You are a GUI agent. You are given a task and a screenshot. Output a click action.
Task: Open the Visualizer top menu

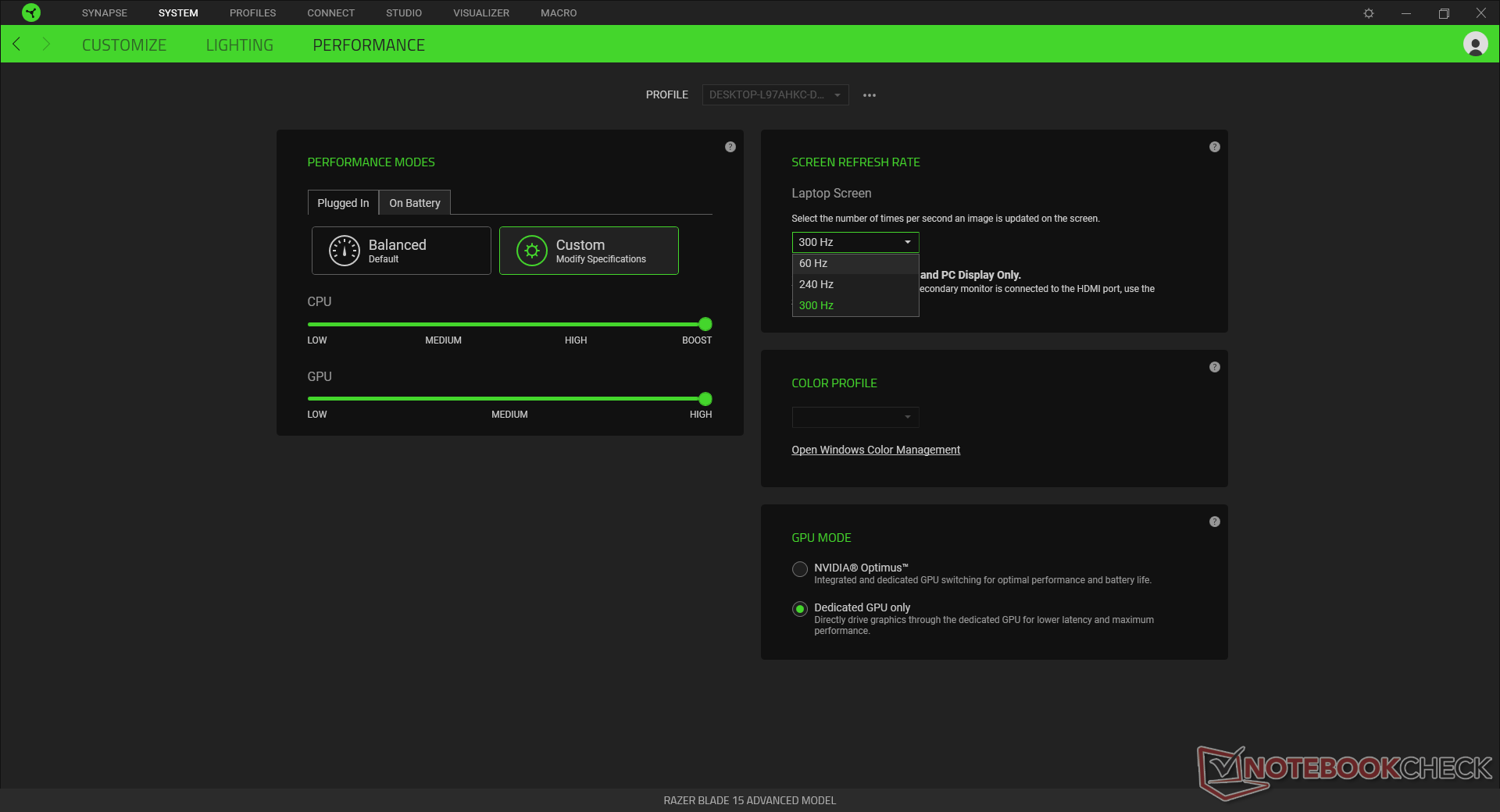480,13
